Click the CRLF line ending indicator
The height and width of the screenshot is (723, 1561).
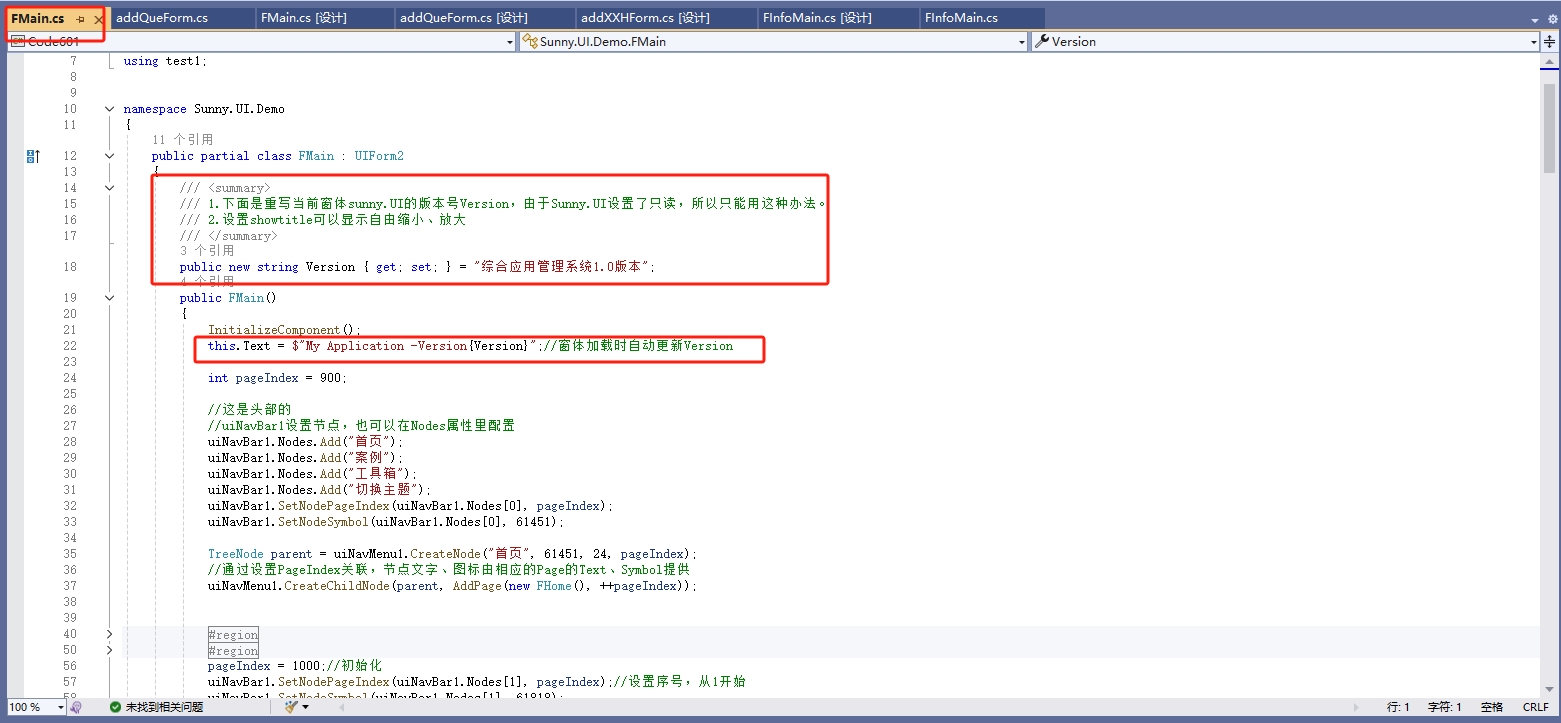point(1535,707)
